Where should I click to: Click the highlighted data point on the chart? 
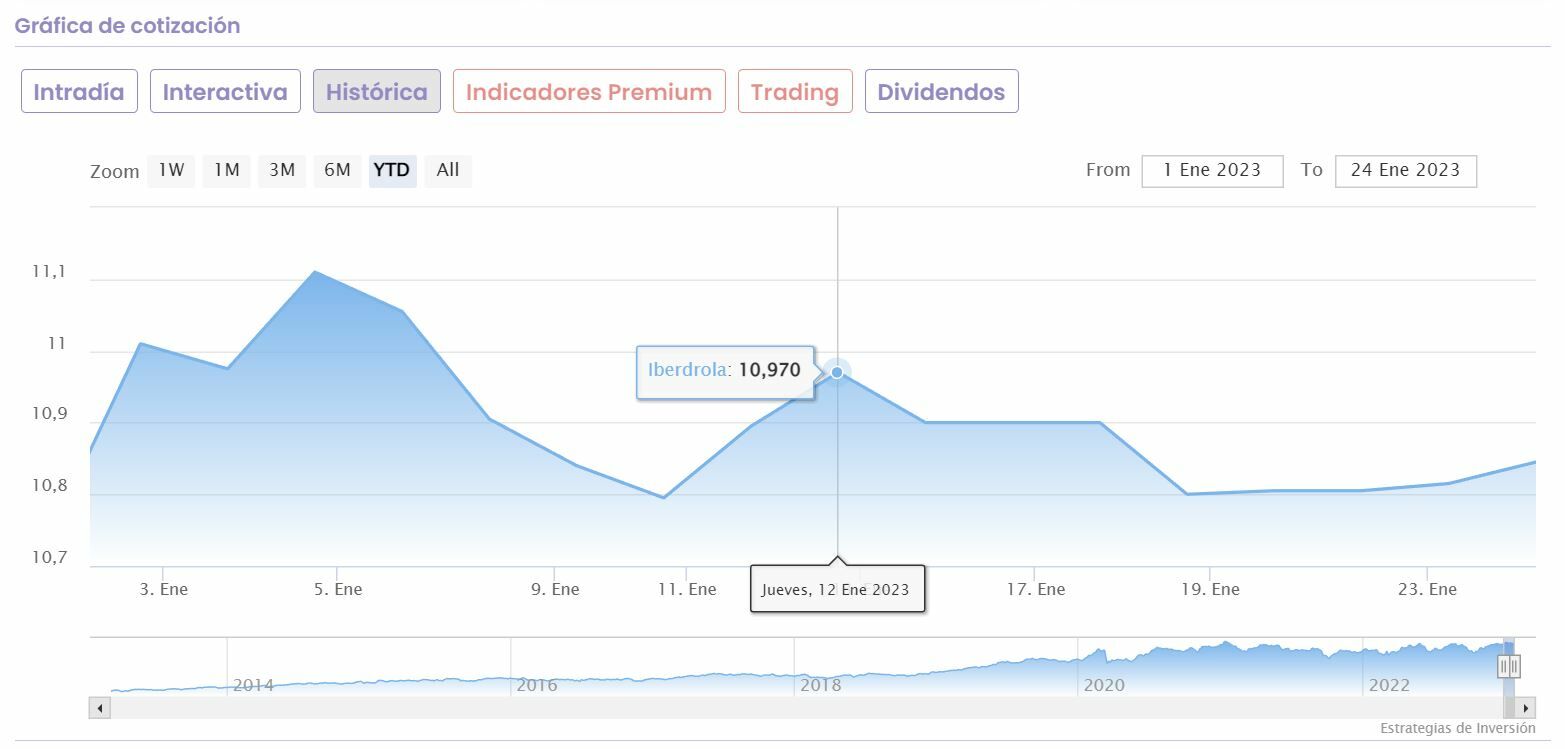(x=837, y=372)
